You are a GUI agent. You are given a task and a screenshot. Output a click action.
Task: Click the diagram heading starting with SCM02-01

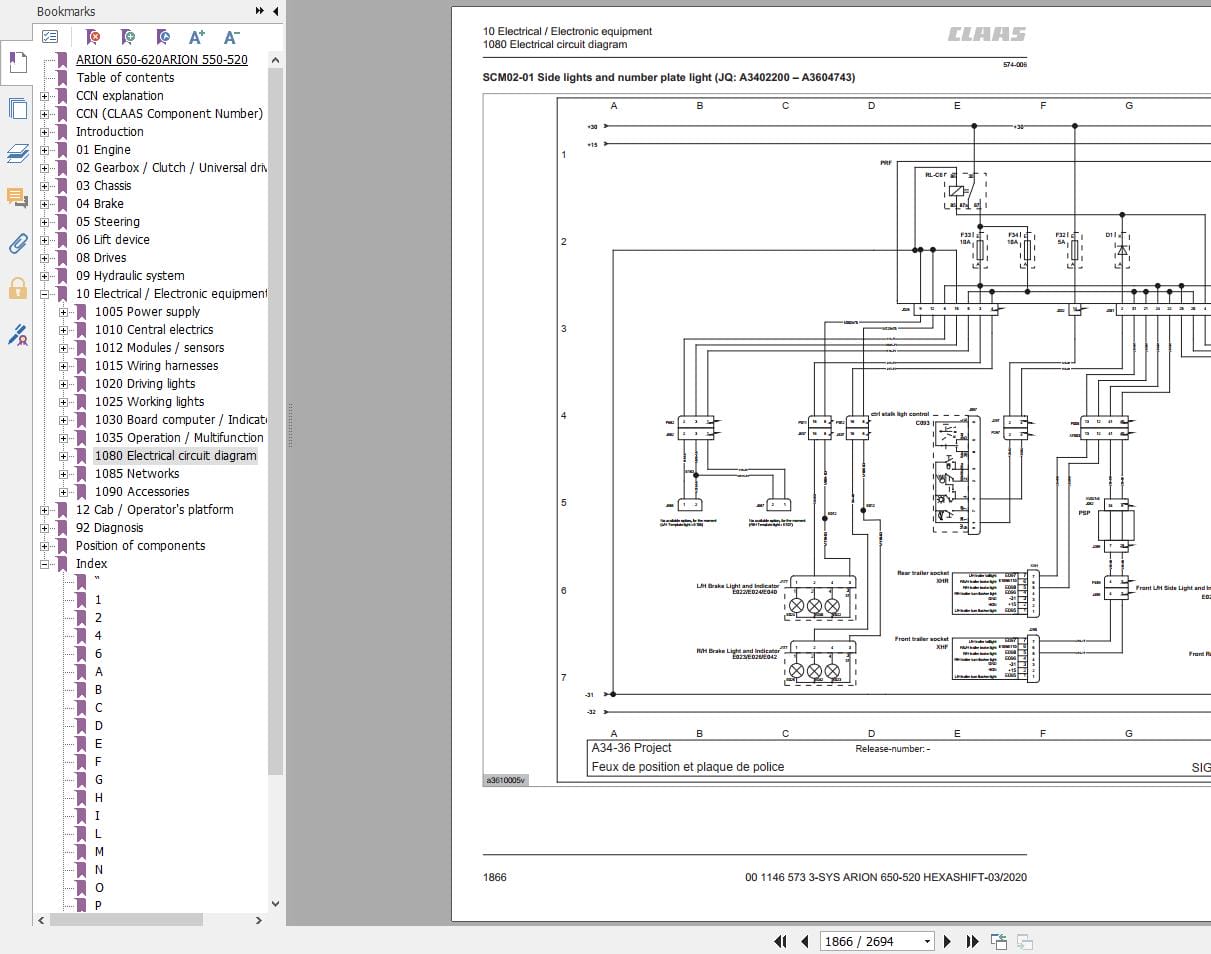[668, 78]
